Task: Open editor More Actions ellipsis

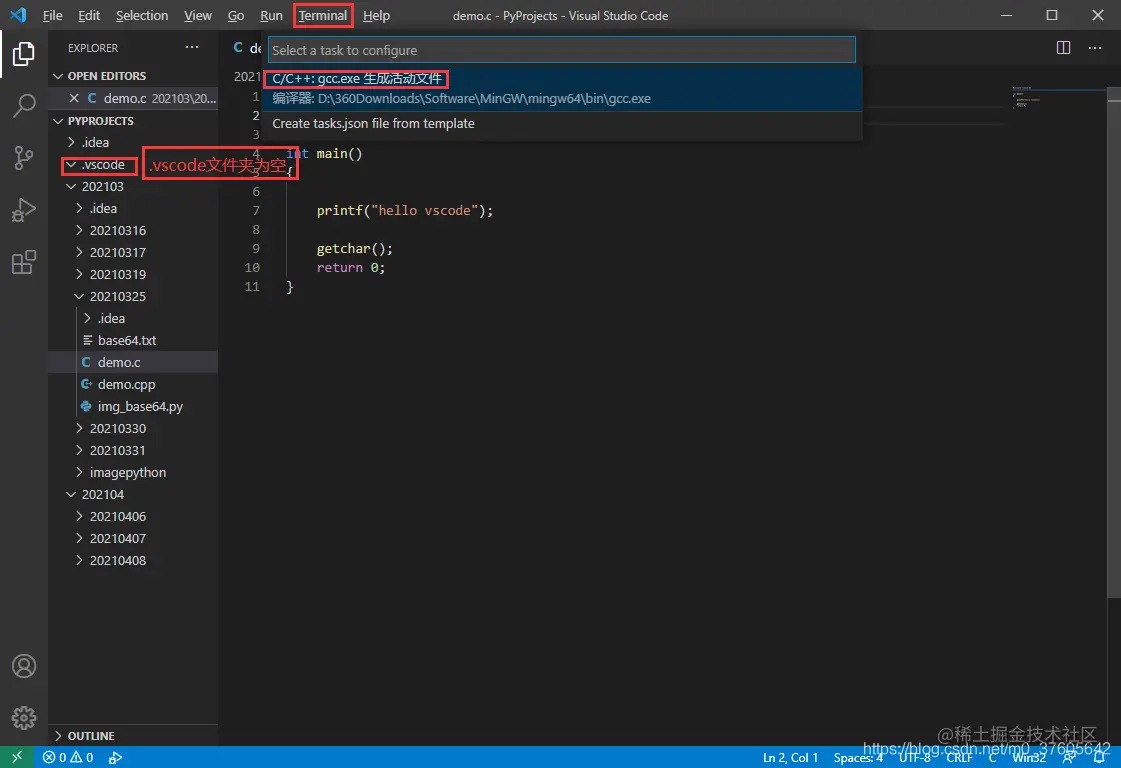Action: pos(1095,47)
